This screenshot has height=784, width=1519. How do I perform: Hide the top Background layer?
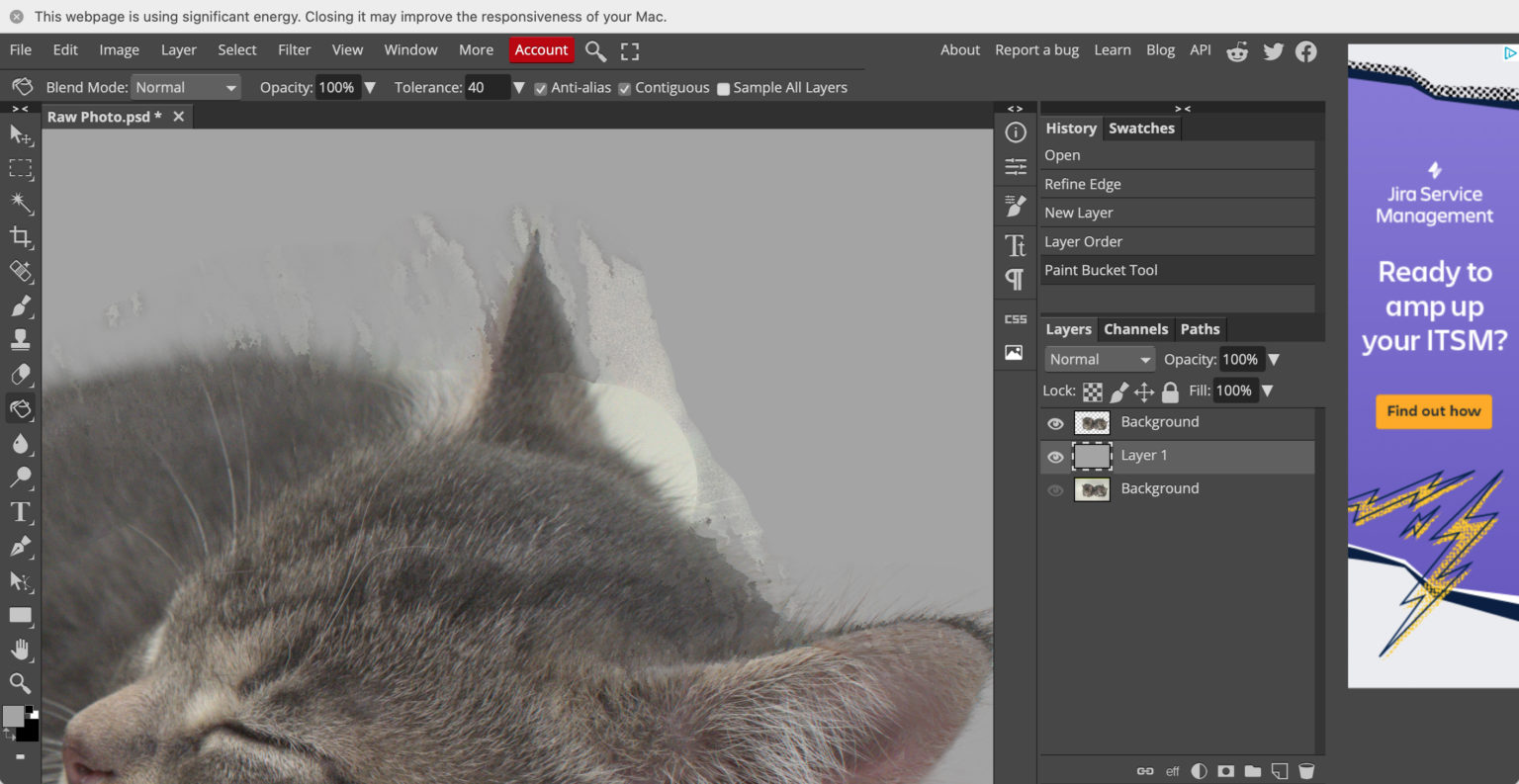point(1055,422)
